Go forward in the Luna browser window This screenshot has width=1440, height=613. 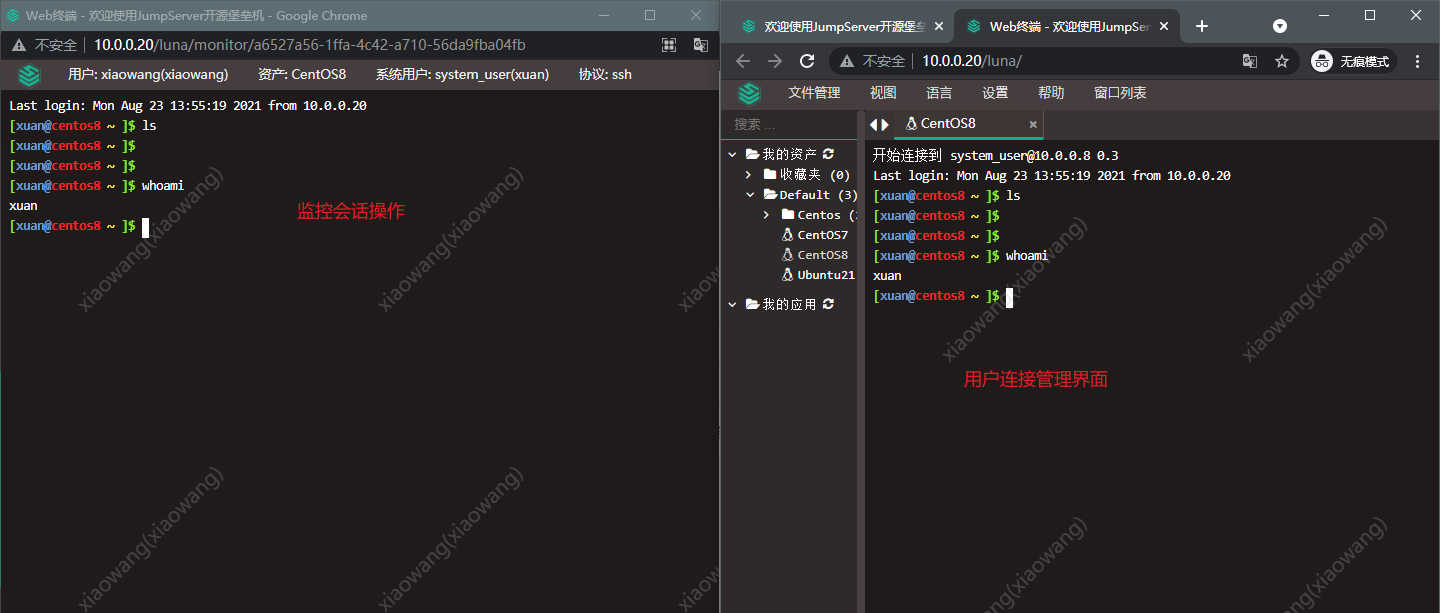coord(775,61)
